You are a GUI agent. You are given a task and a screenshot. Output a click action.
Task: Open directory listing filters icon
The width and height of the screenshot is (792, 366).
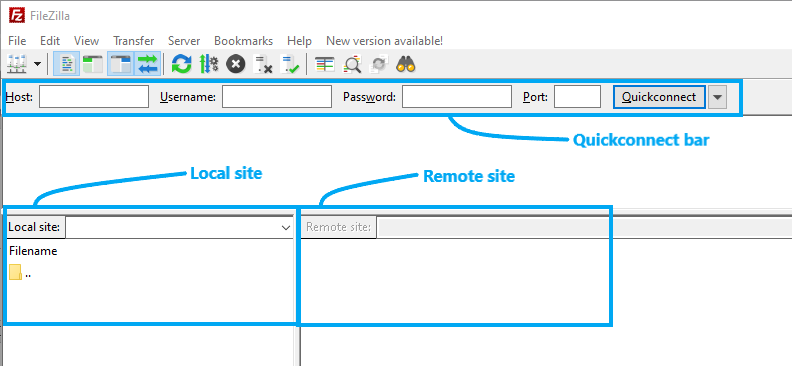[x=324, y=64]
